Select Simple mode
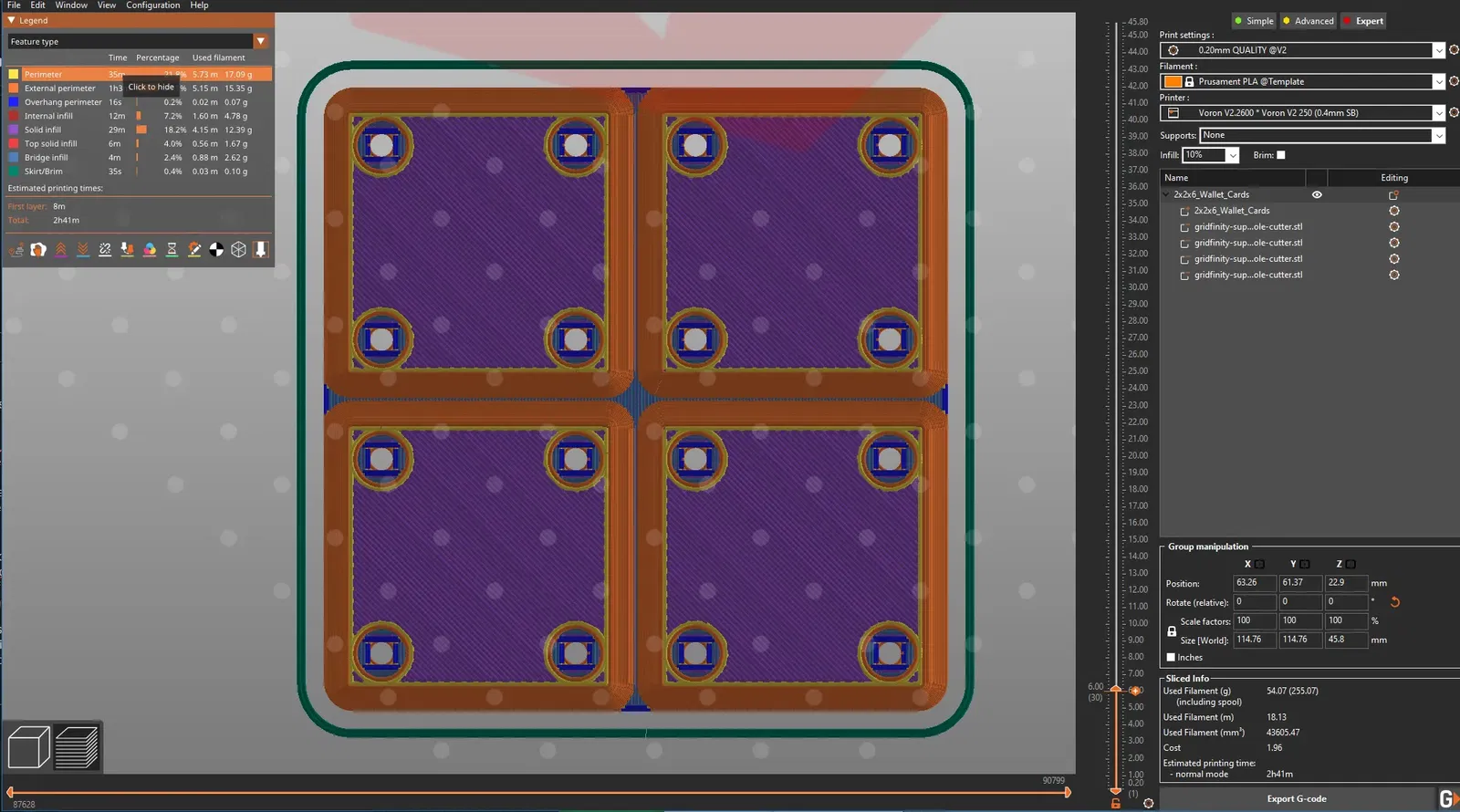 (x=1253, y=21)
